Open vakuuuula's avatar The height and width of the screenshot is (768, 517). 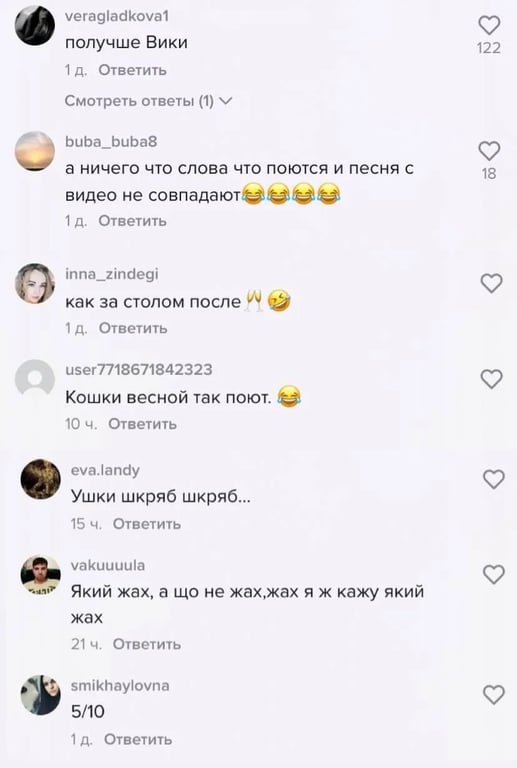[x=41, y=575]
